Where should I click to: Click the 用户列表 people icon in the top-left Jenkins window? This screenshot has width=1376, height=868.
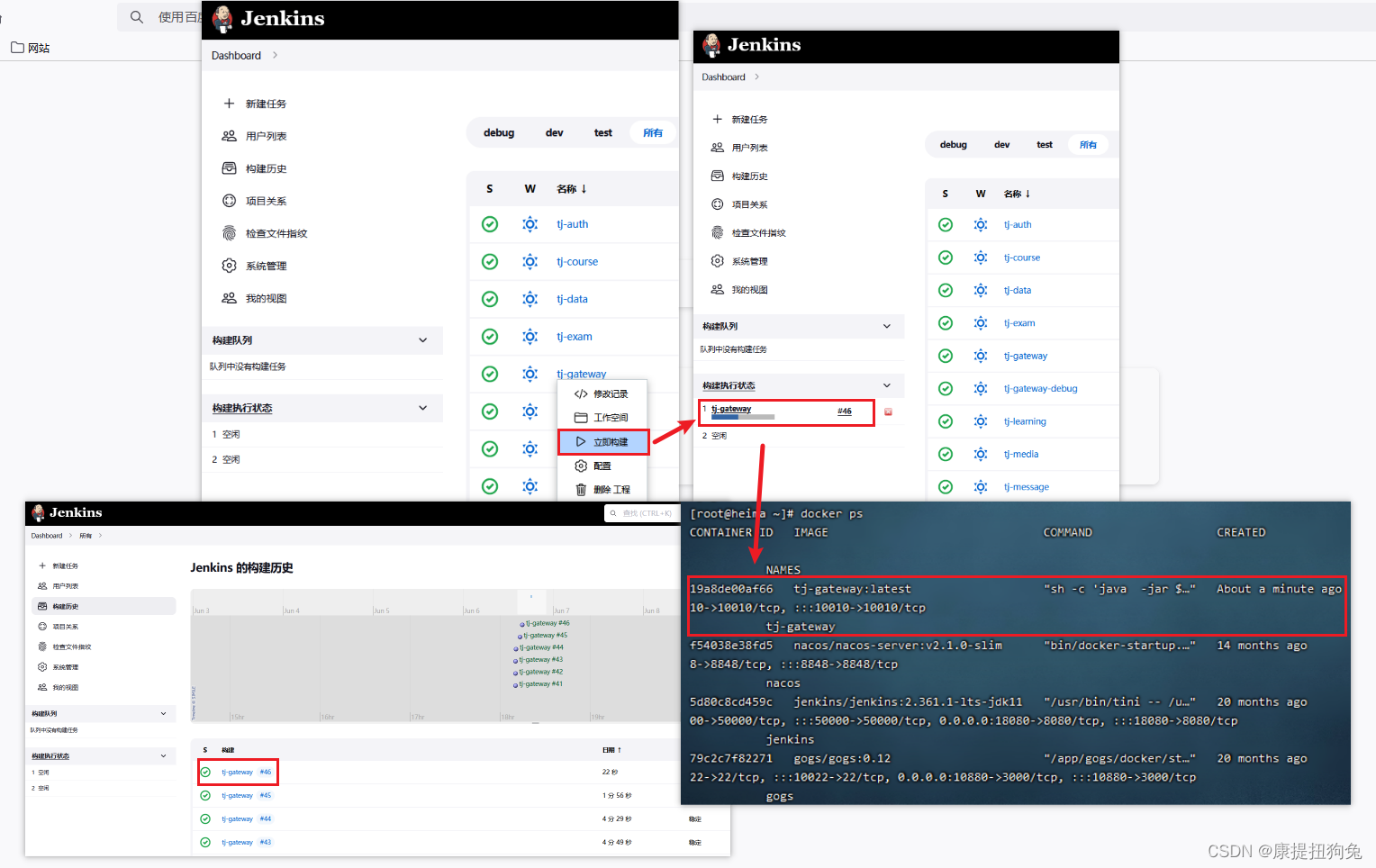click(229, 136)
